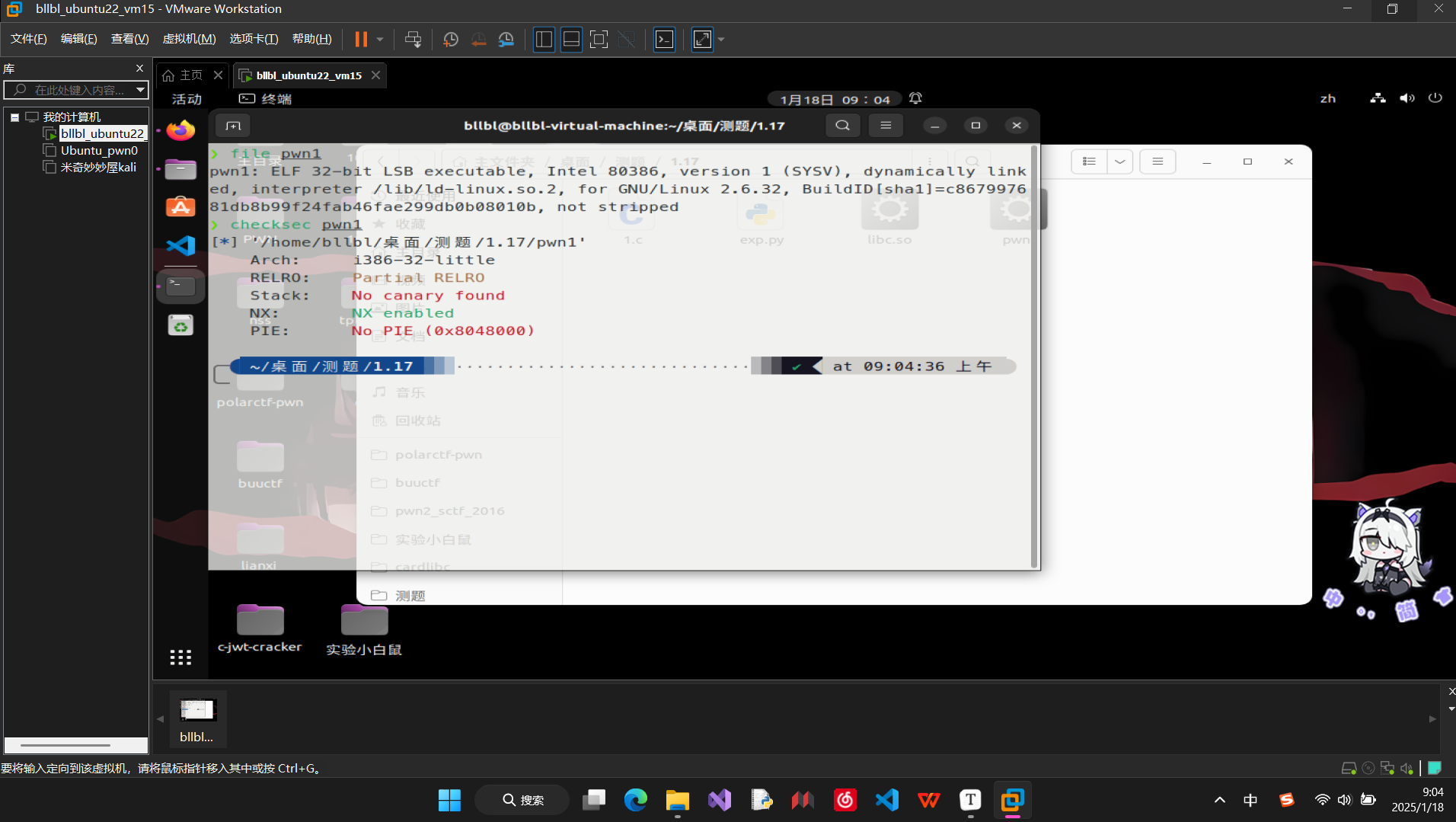Switch Files window to list view
The height and width of the screenshot is (822, 1456).
click(1089, 162)
